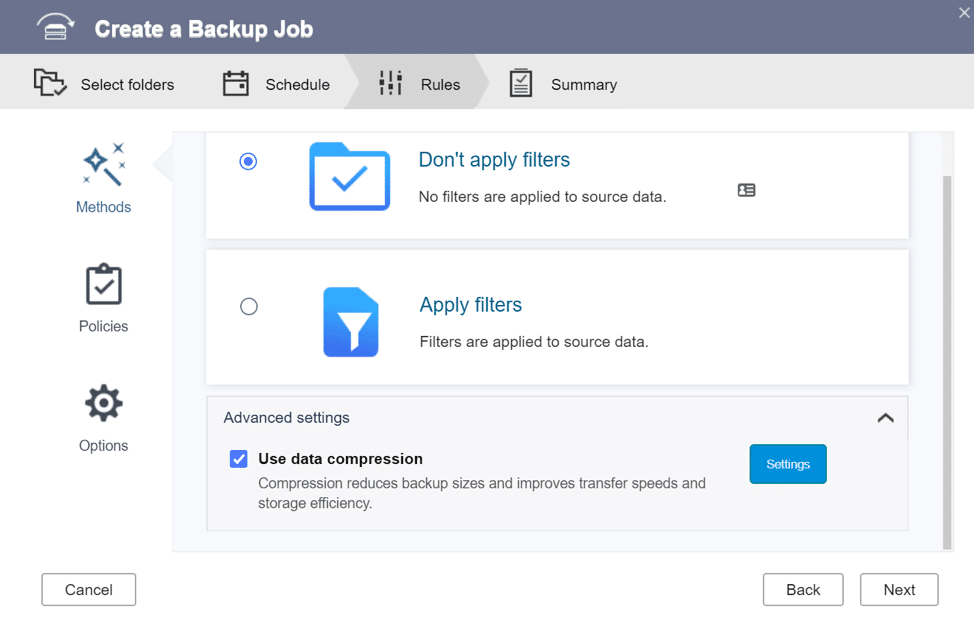Screen dimensions: 974x620
Task: Click the Back button
Action: (803, 590)
